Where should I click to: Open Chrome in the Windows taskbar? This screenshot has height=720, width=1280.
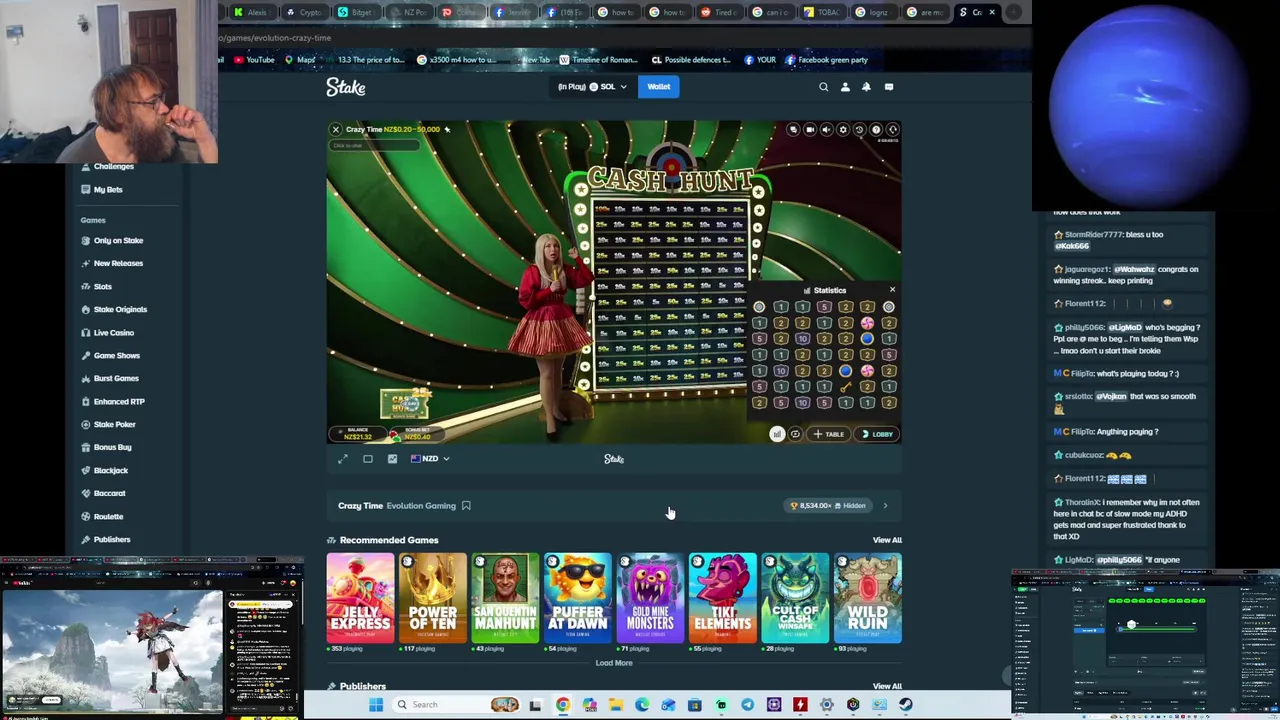(x=563, y=705)
